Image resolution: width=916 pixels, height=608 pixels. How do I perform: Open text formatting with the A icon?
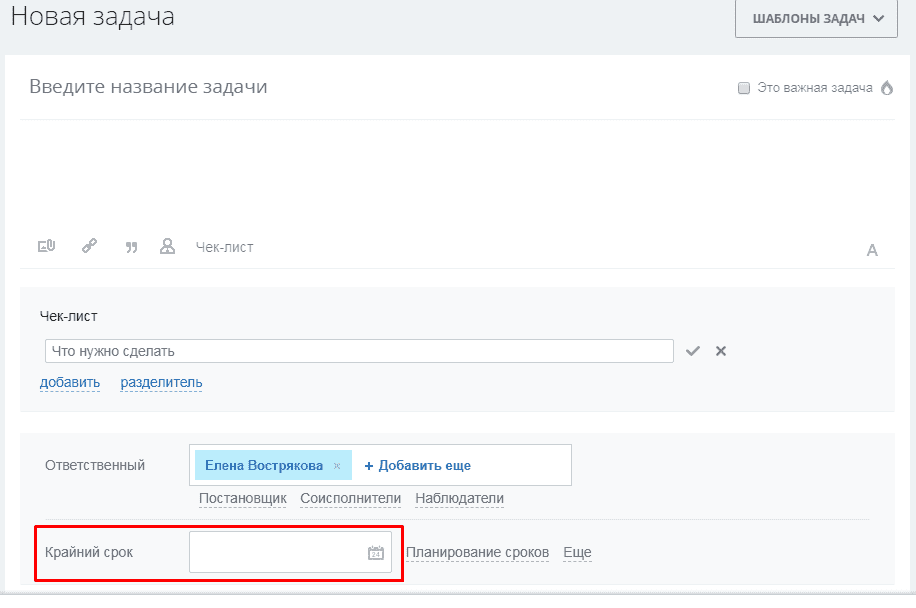click(871, 250)
